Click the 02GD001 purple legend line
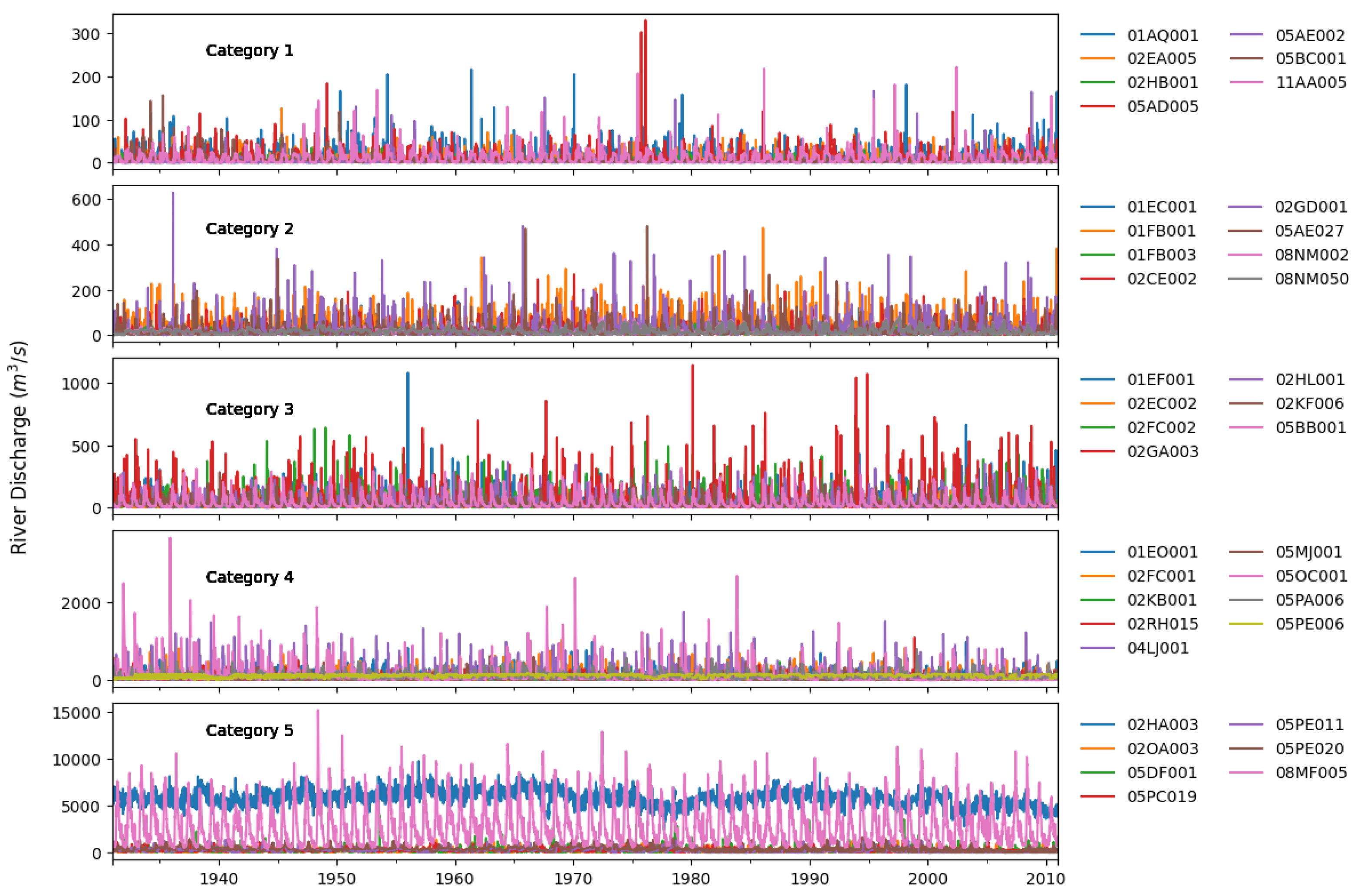Viewport: 1354px width, 896px height. pyautogui.click(x=1245, y=207)
